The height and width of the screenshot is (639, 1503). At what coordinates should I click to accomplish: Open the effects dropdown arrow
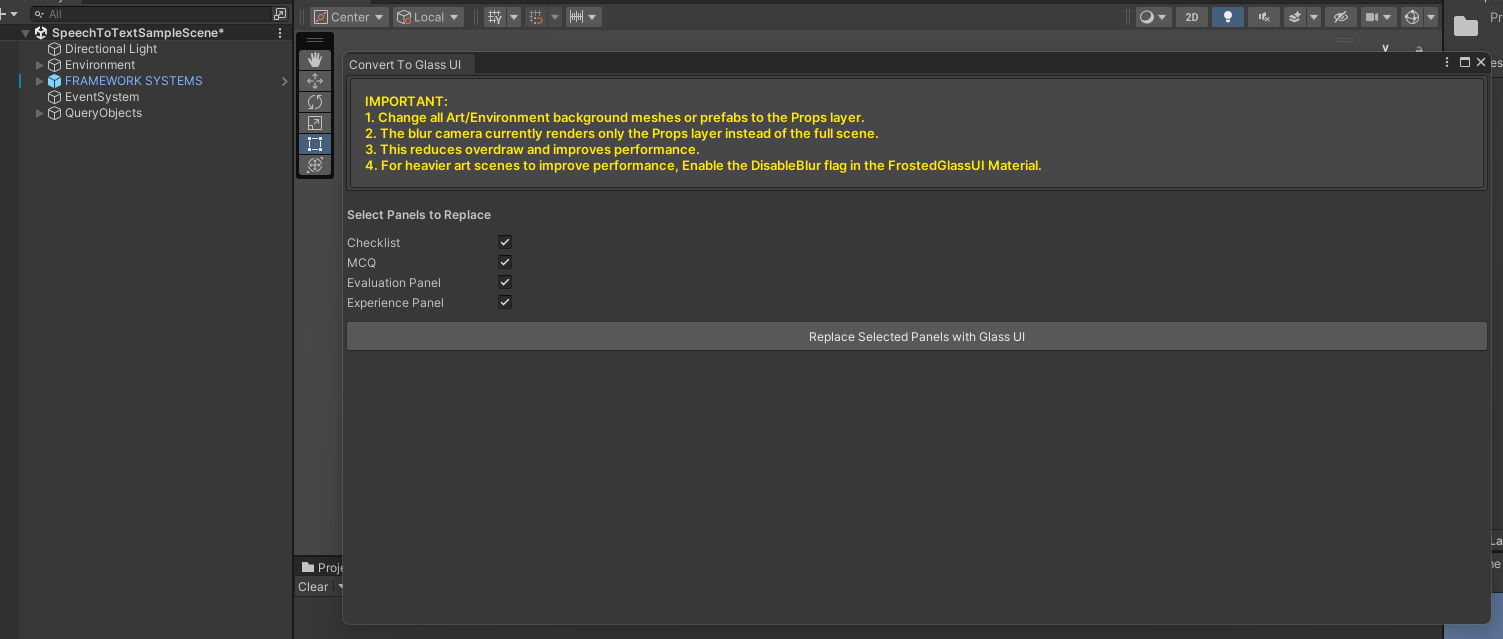[1314, 17]
